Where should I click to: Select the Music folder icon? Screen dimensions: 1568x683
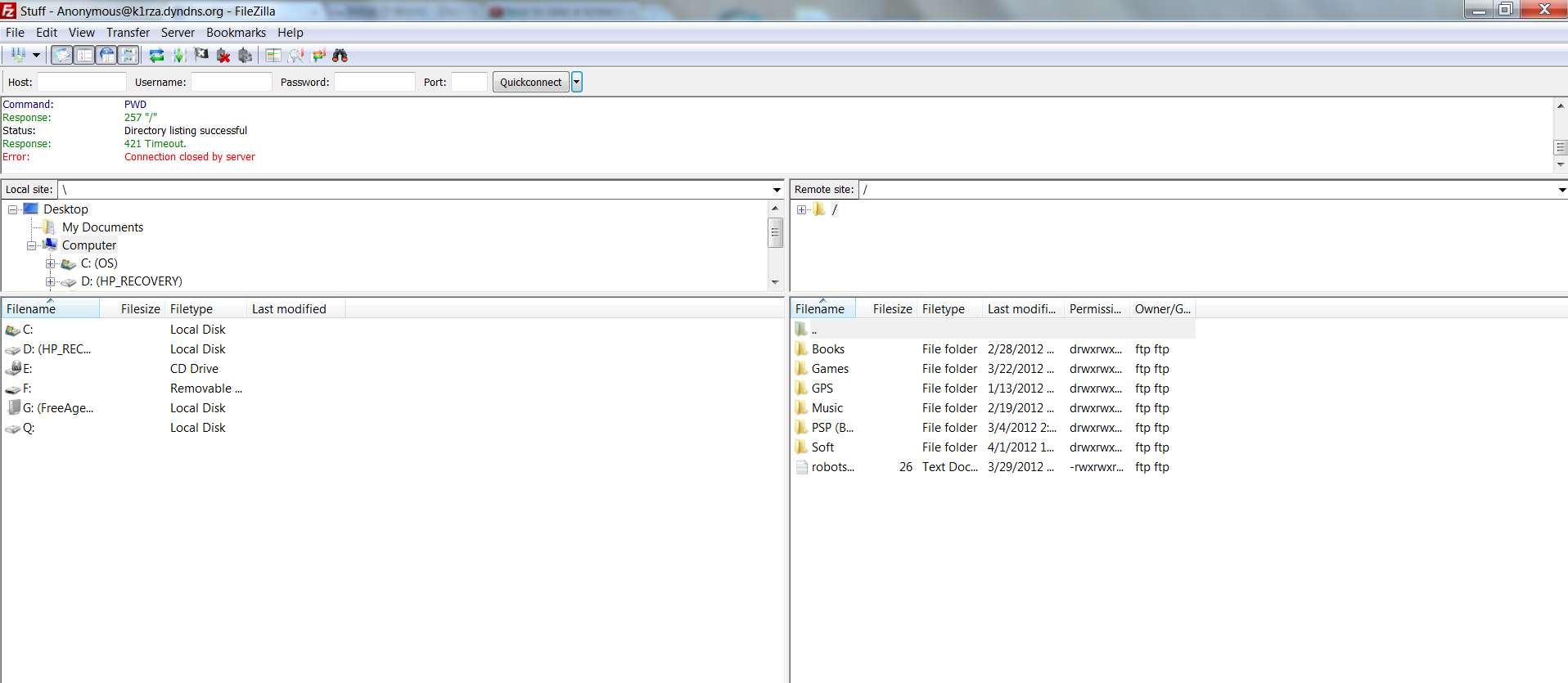coord(801,407)
